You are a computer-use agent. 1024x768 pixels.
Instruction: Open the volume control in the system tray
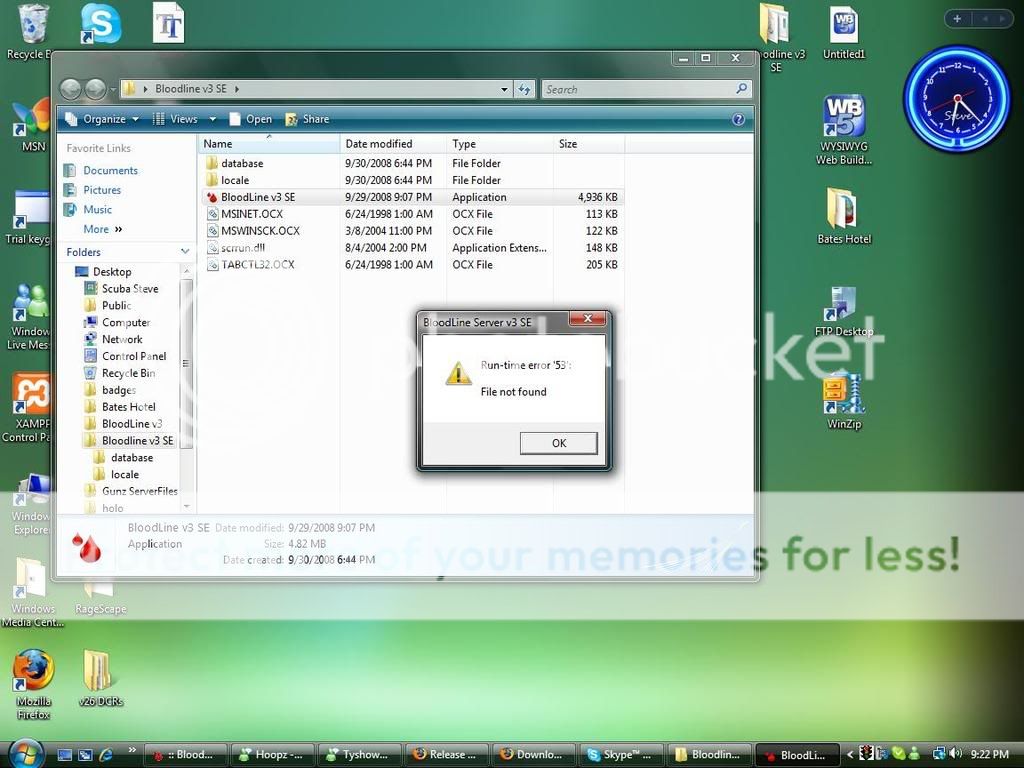tap(956, 754)
